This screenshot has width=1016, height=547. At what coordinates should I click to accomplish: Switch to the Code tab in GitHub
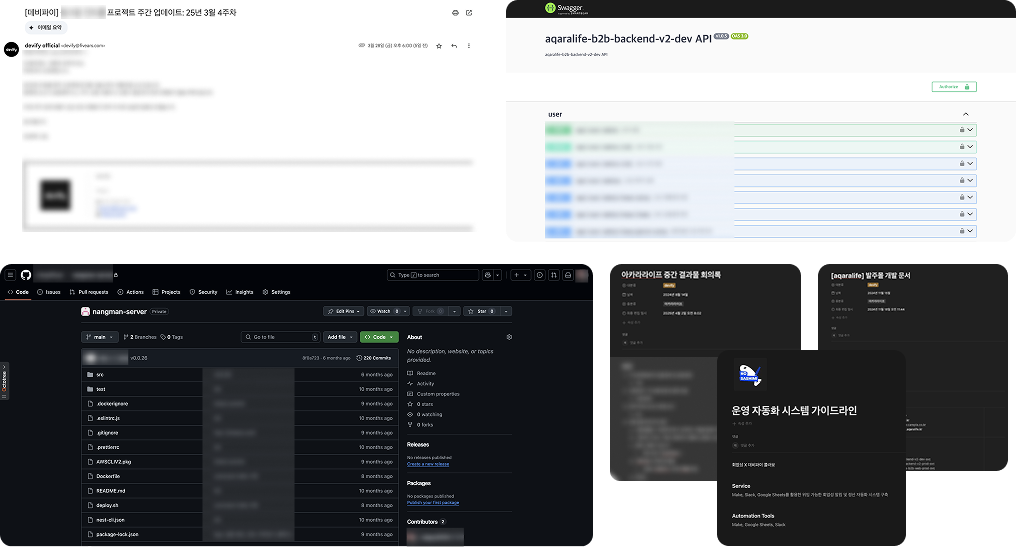tap(18, 292)
